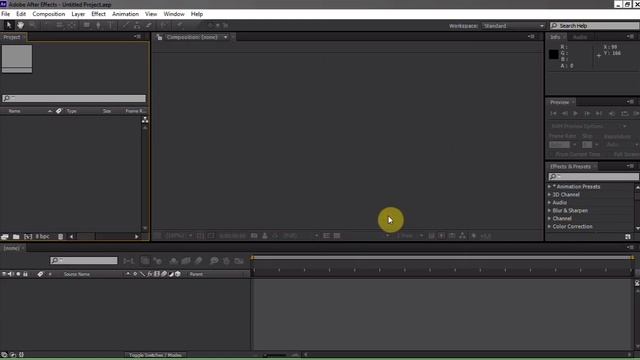Viewport: 640px width, 360px height.
Task: Open the Animation menu
Action: [125, 14]
